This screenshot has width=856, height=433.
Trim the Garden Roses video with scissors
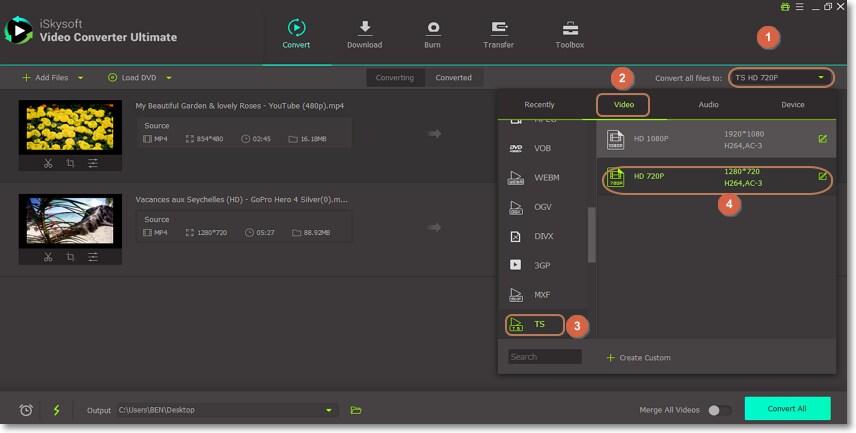click(48, 163)
